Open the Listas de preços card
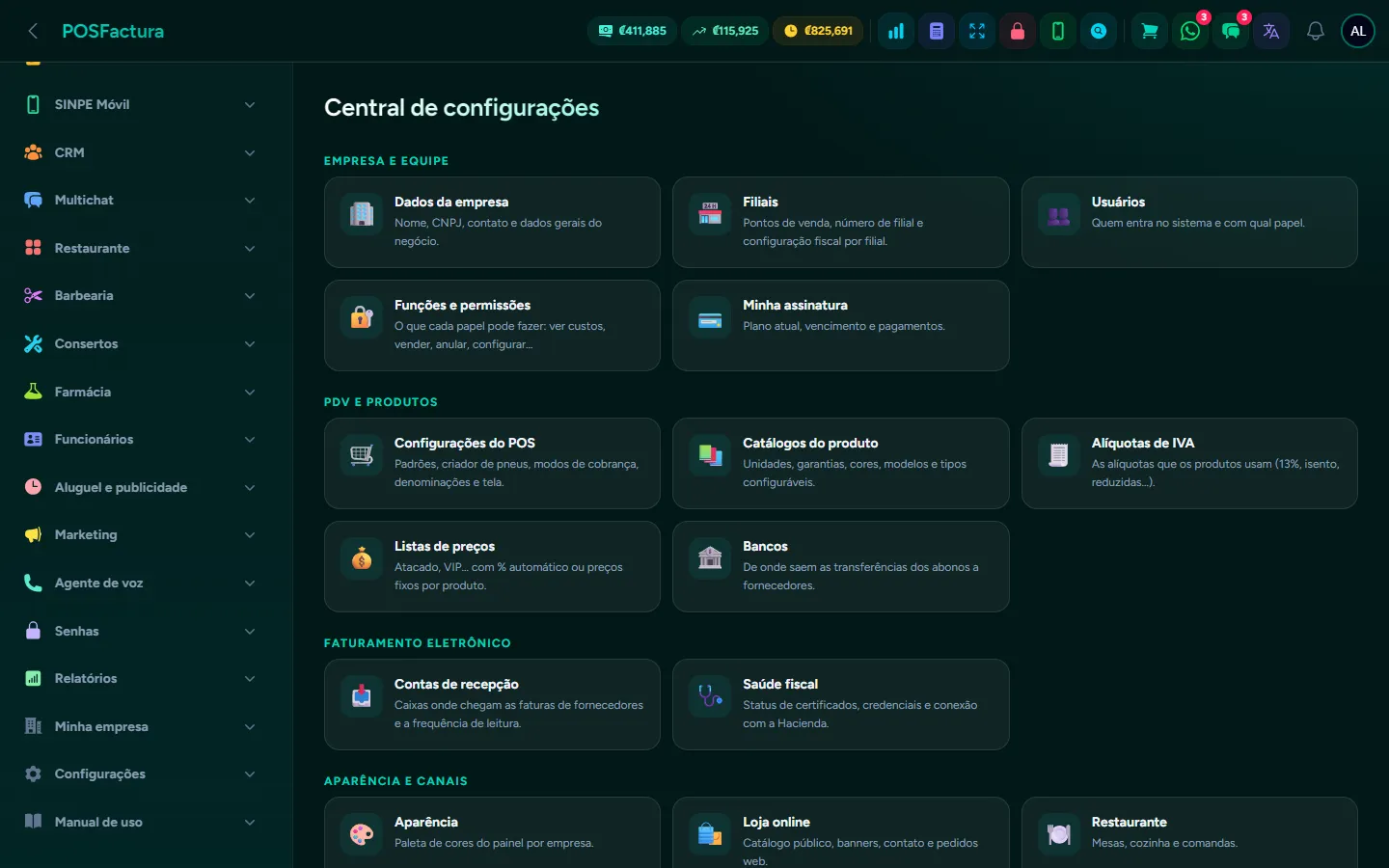This screenshot has height=868, width=1389. 492,566
